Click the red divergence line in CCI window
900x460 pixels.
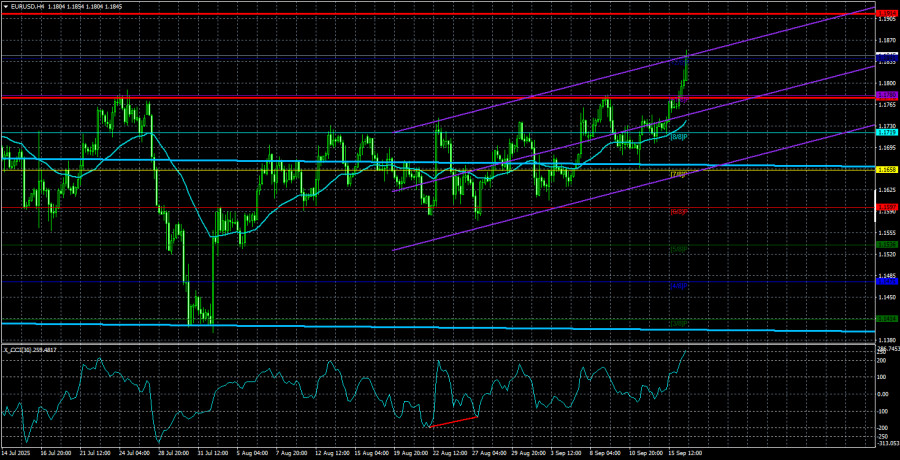(x=456, y=421)
